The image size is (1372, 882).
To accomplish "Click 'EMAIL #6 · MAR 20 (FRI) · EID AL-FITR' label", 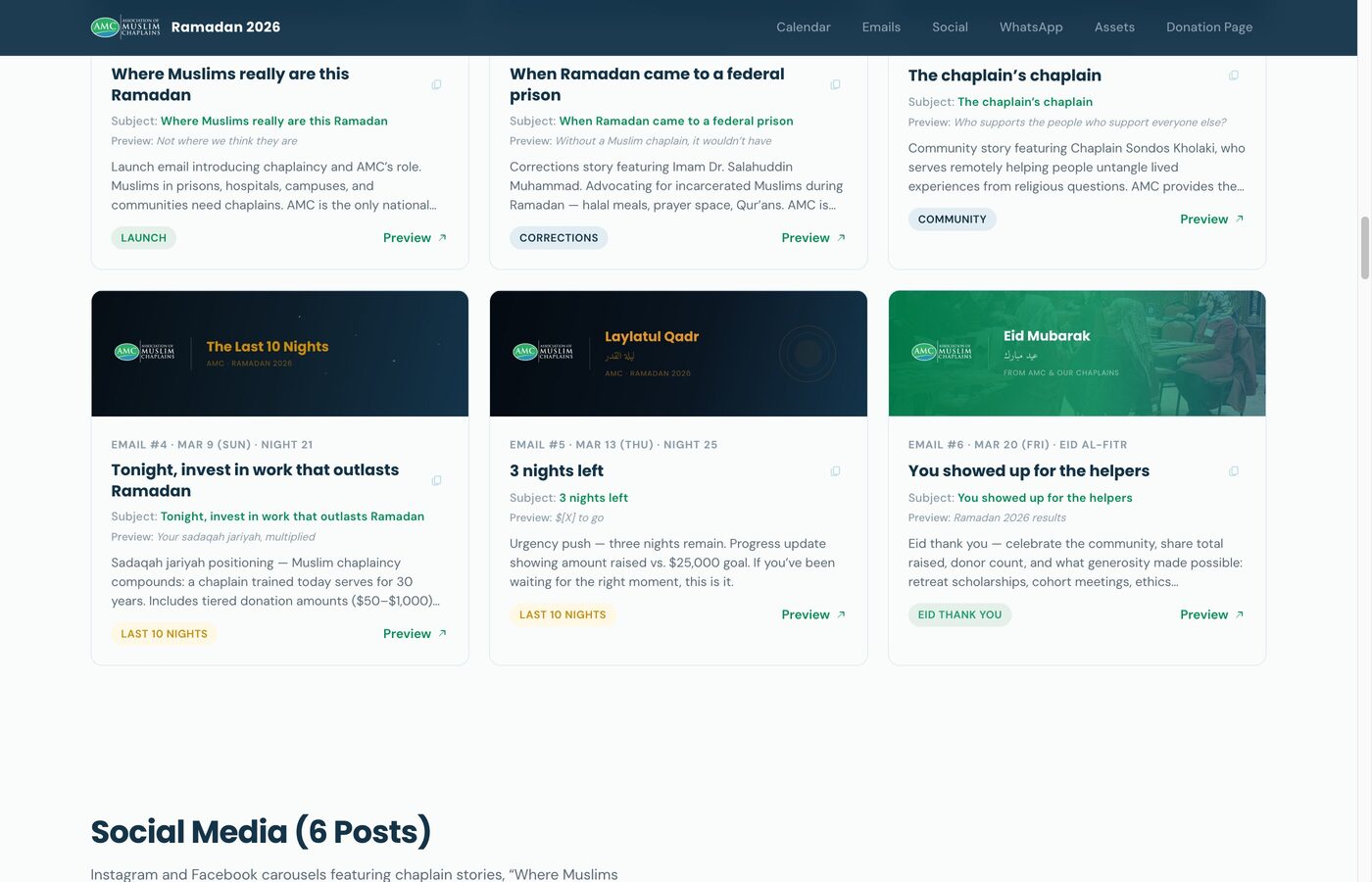I will point(1017,445).
